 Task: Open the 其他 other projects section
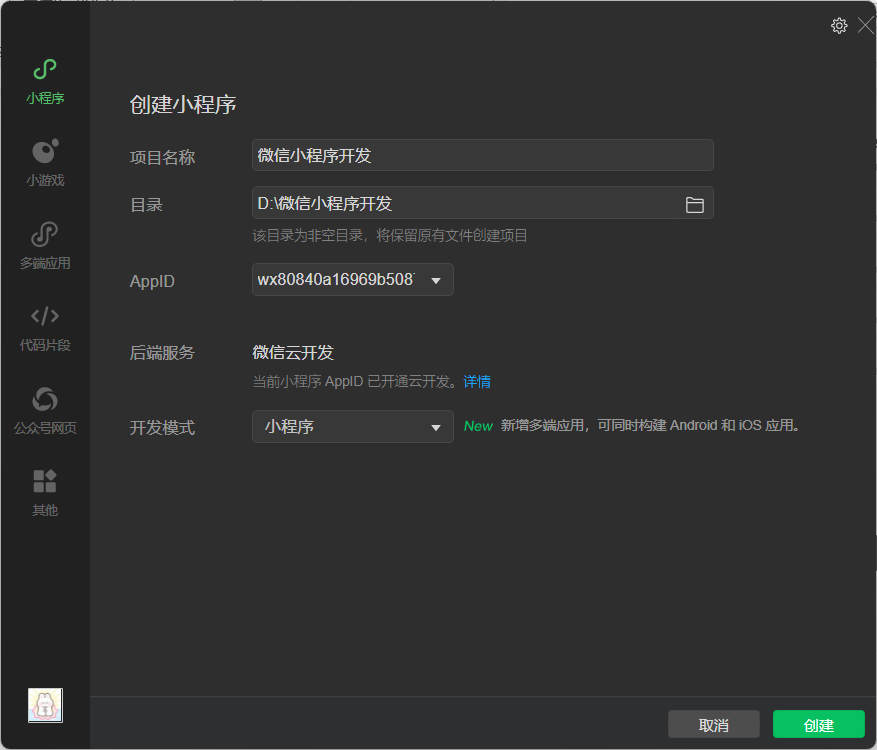(45, 493)
